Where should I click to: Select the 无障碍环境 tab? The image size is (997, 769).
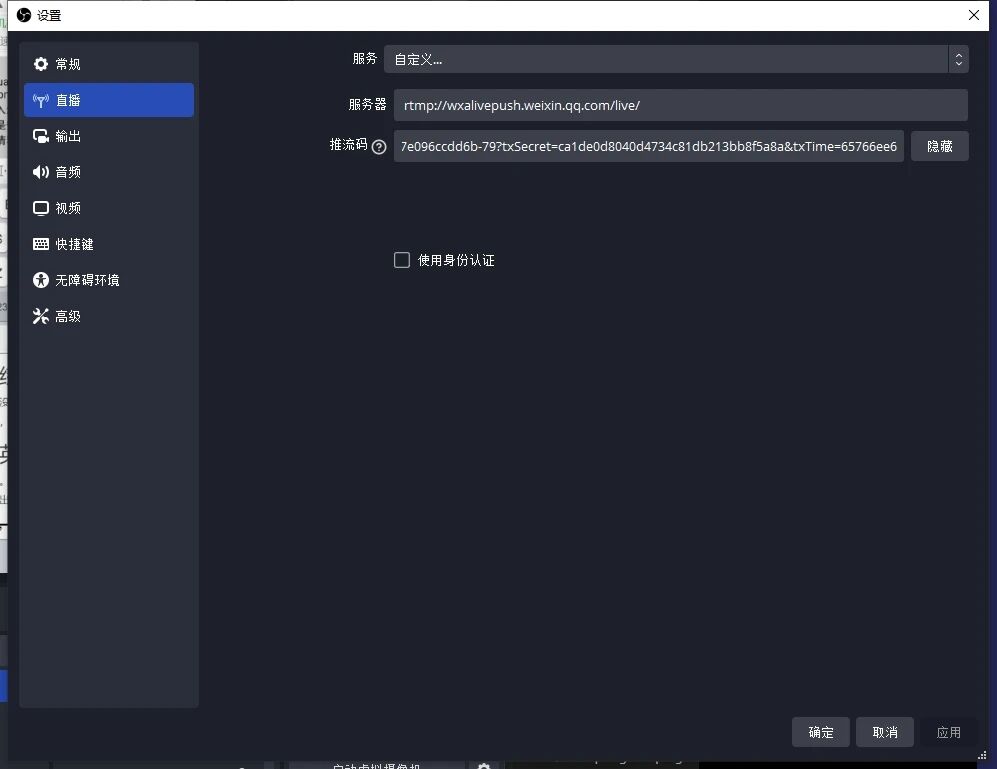tap(109, 281)
